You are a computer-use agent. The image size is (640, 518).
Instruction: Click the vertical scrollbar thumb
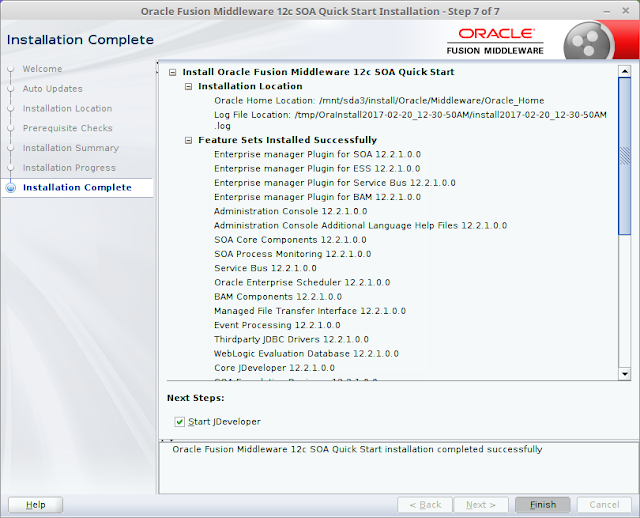click(624, 156)
